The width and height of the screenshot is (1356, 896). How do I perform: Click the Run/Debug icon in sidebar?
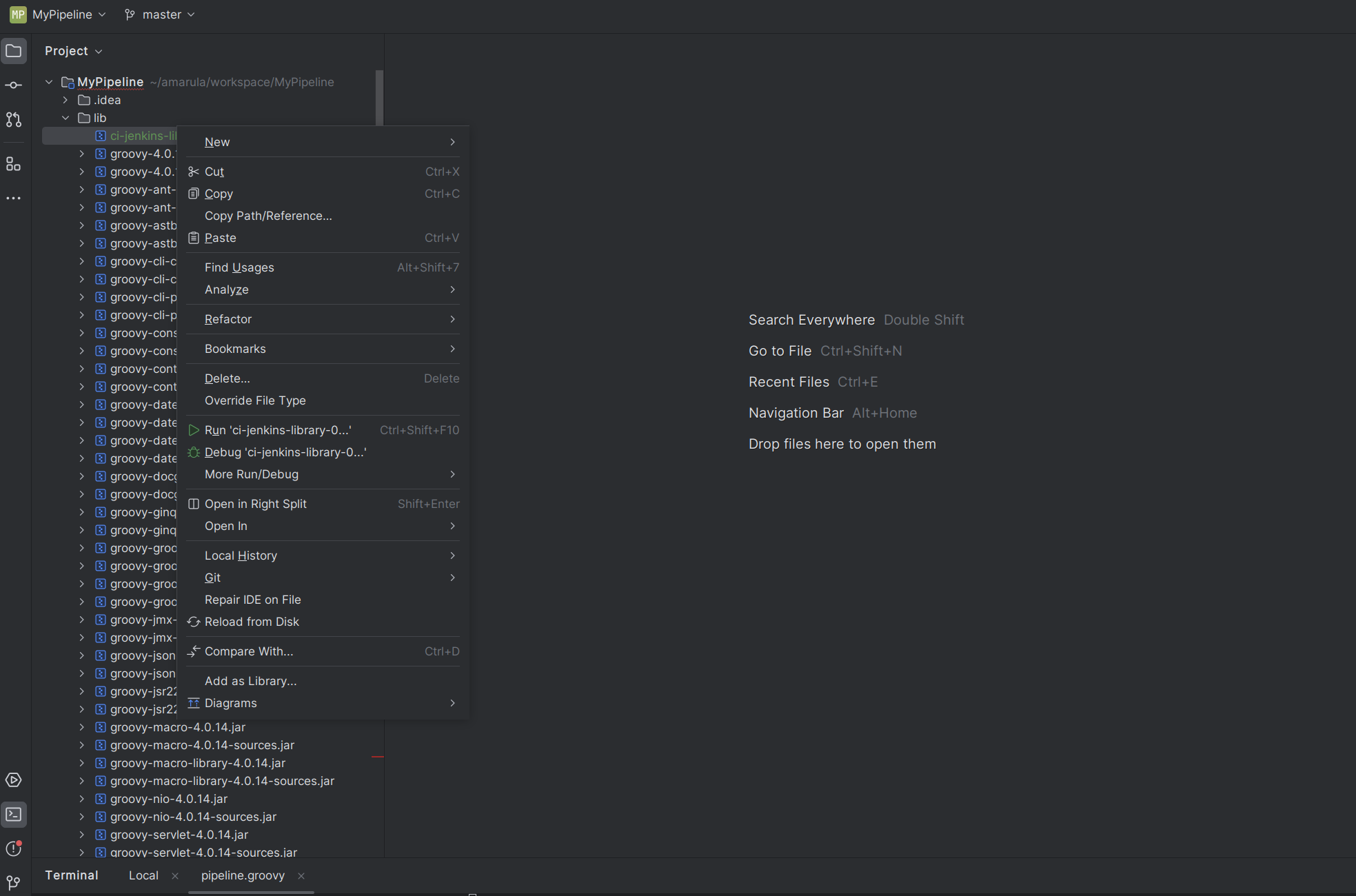click(x=14, y=780)
